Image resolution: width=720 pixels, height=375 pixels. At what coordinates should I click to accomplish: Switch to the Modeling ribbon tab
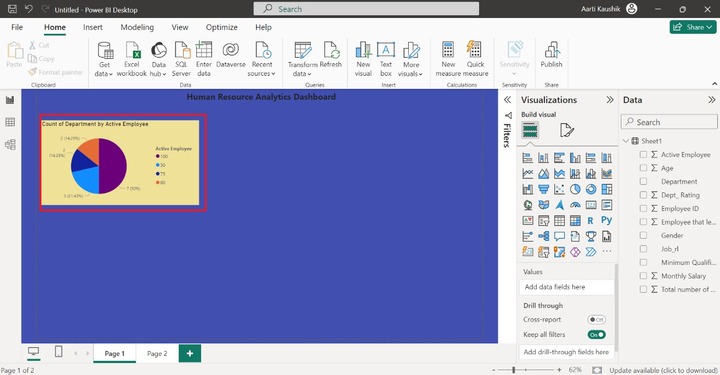point(137,27)
